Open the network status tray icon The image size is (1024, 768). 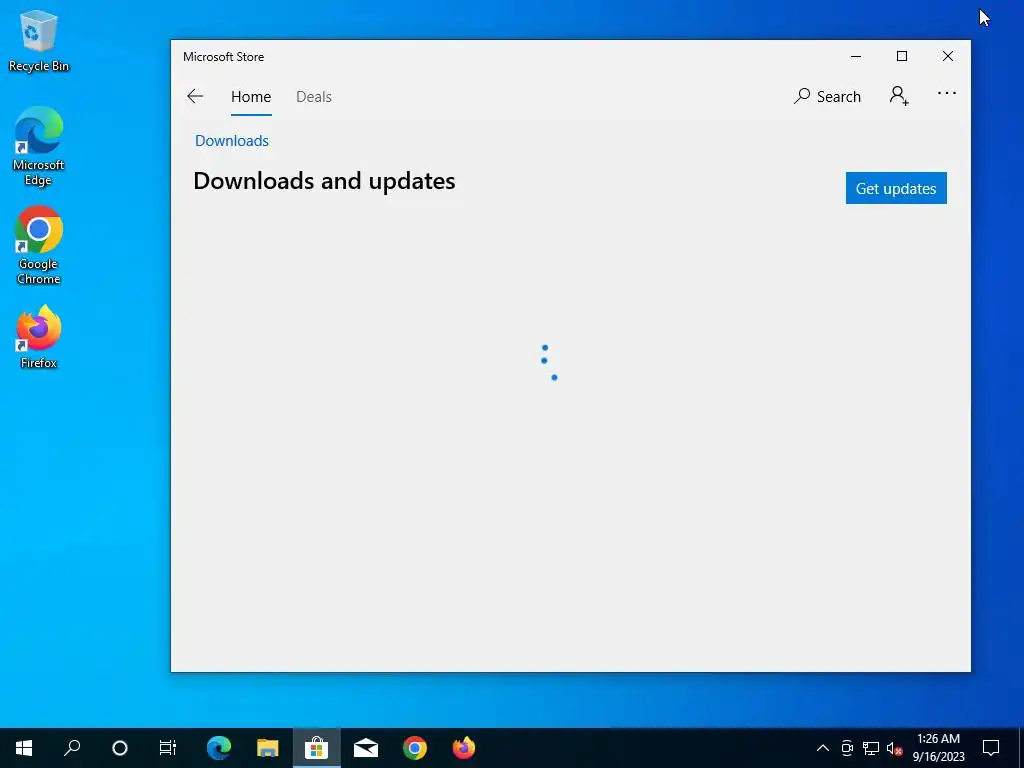click(871, 748)
